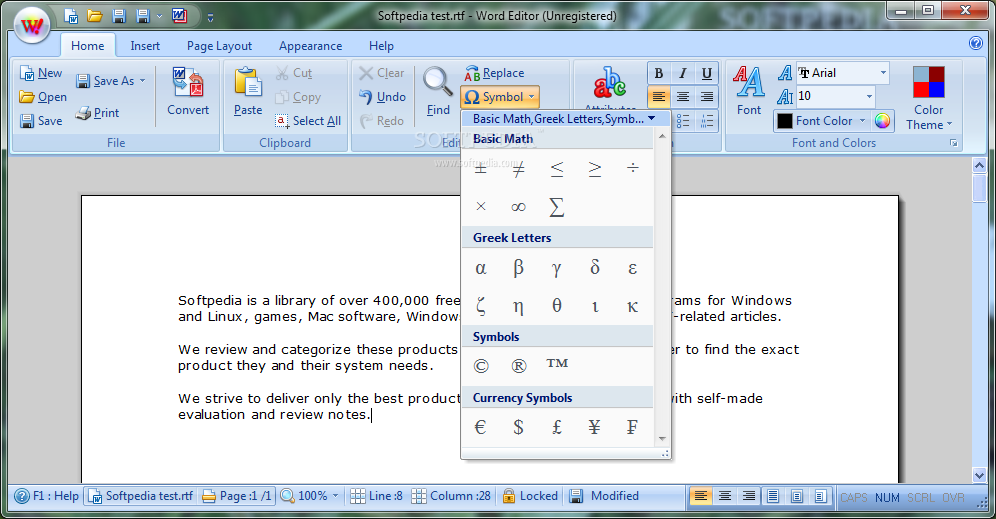Click the symbol panel scroll-down arrow
996x519 pixels.
coord(662,438)
